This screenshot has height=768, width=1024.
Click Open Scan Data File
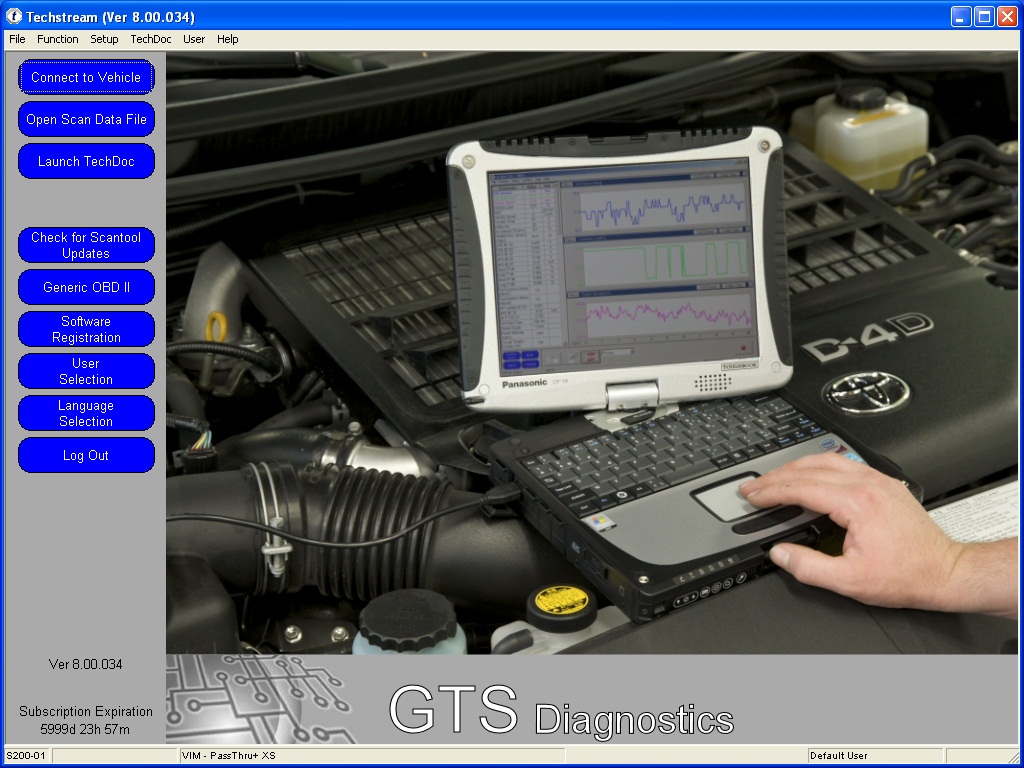coord(86,119)
